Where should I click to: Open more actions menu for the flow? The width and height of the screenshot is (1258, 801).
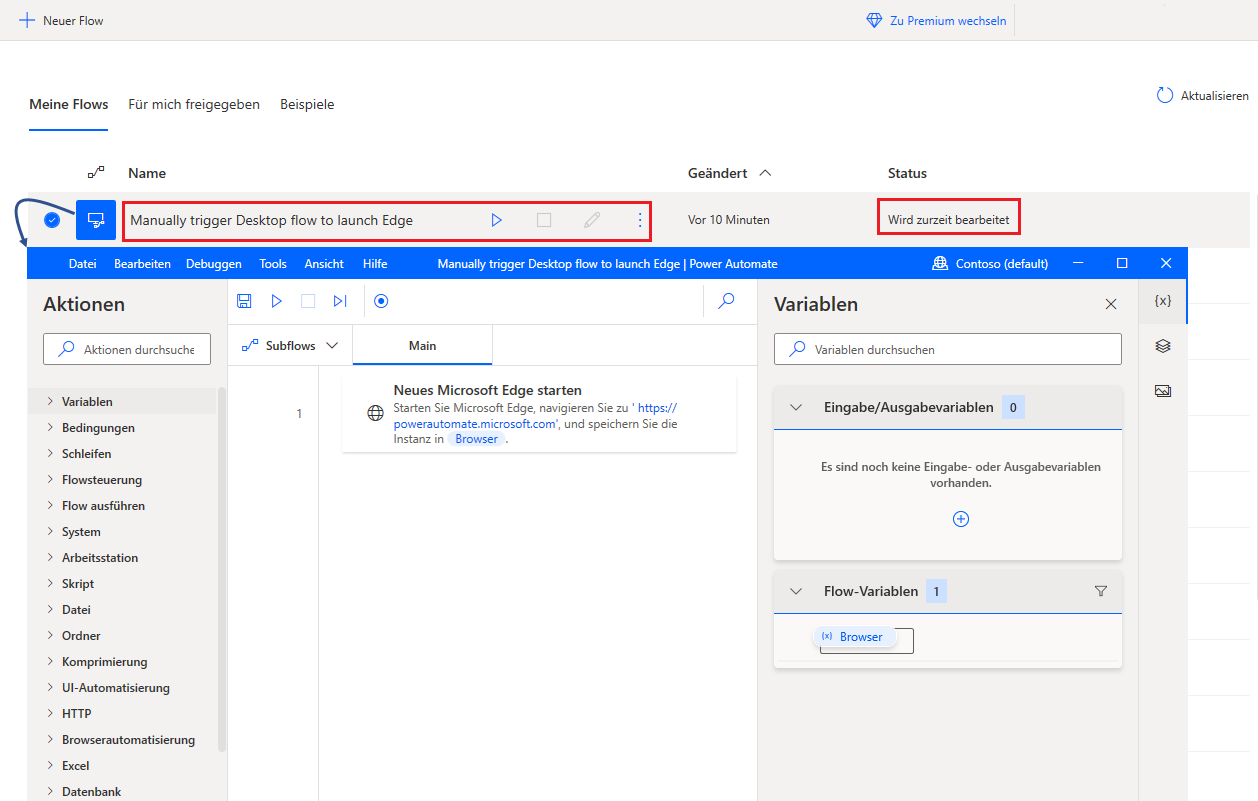click(640, 220)
